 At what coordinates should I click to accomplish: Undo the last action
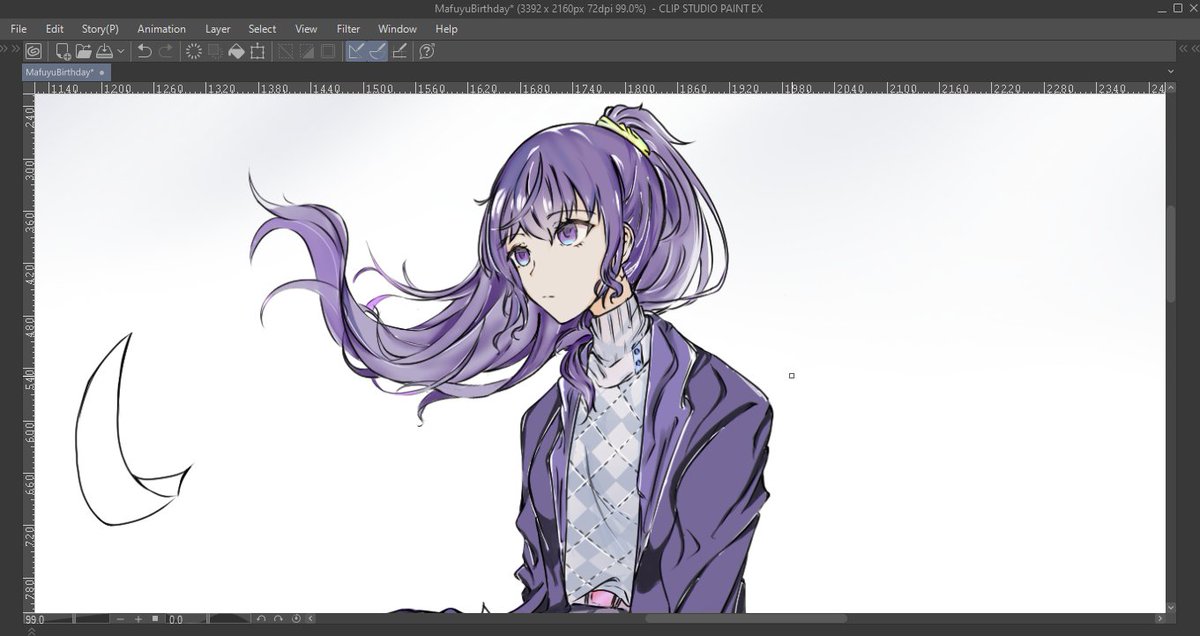click(x=144, y=51)
